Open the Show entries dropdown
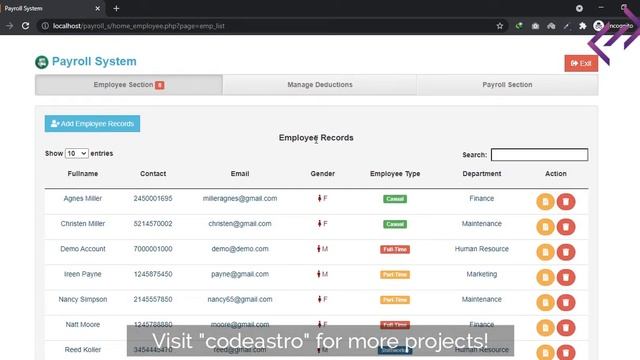Image resolution: width=640 pixels, height=360 pixels. pyautogui.click(x=76, y=153)
